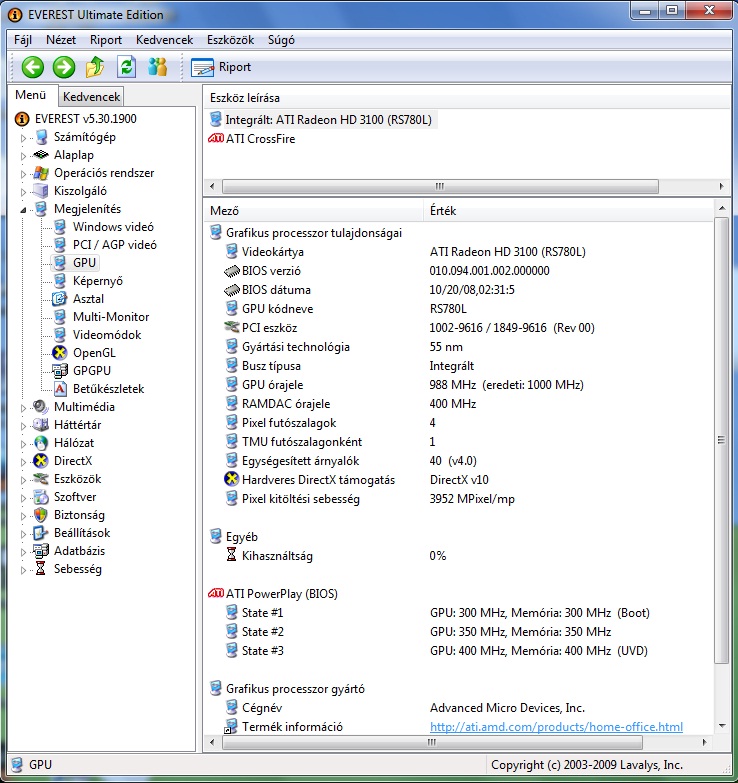This screenshot has width=738, height=783.
Task: Click the device list horizontal scrollbar thumb
Action: coord(440,186)
